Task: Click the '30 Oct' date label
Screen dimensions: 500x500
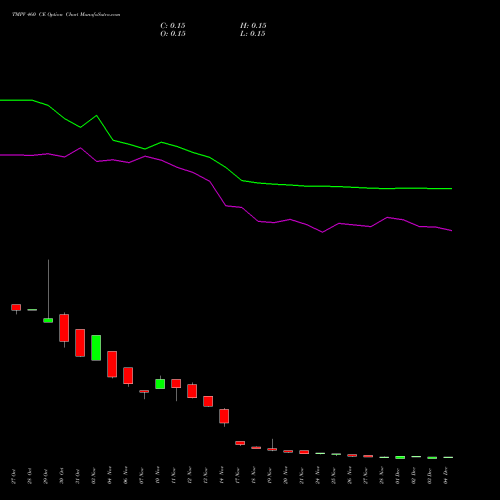Action: [x=62, y=476]
